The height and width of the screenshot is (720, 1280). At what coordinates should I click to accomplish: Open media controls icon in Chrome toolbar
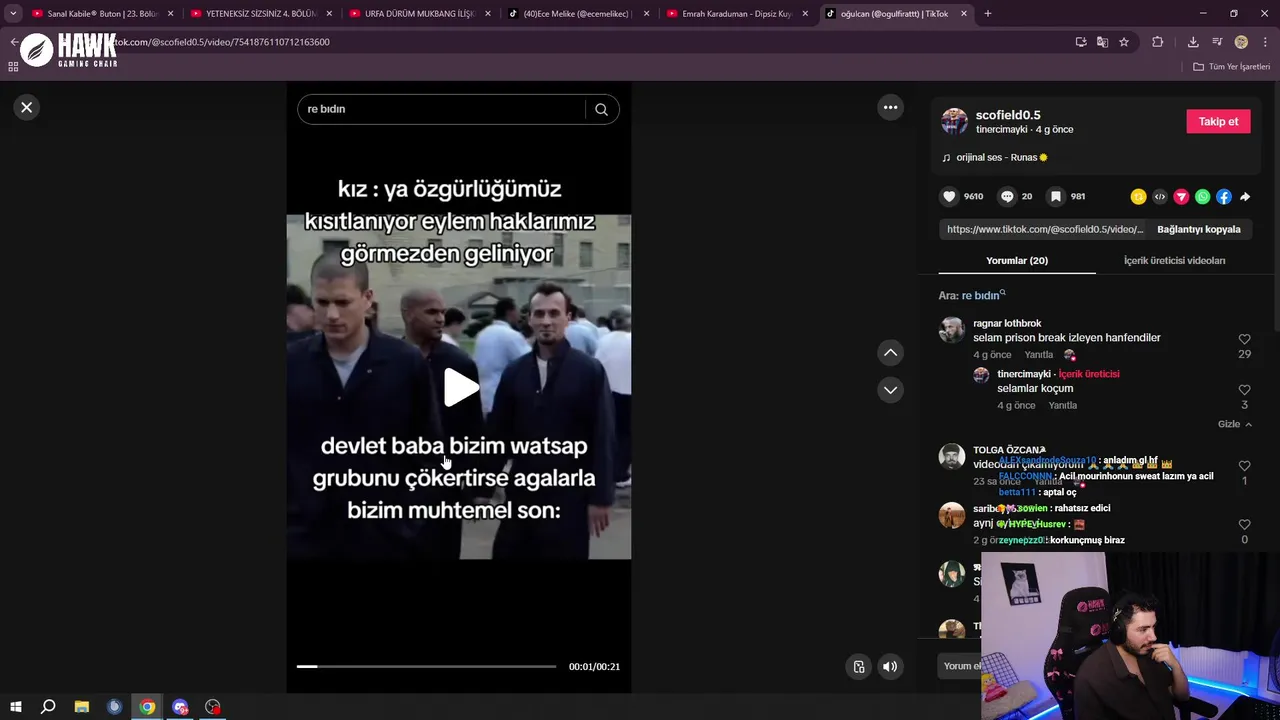[x=1217, y=42]
